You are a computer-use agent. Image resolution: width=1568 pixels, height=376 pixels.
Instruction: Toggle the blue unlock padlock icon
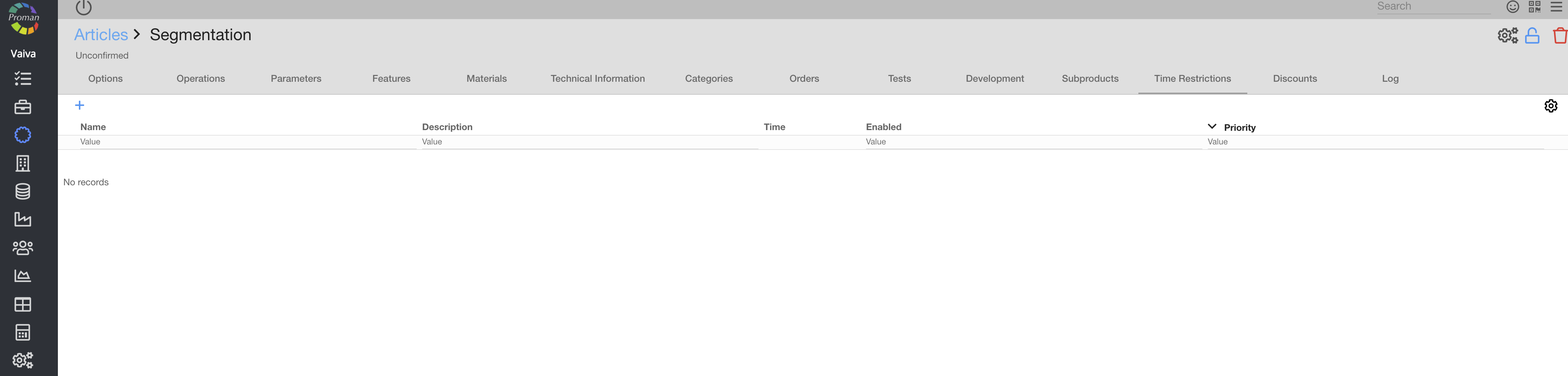point(1532,36)
